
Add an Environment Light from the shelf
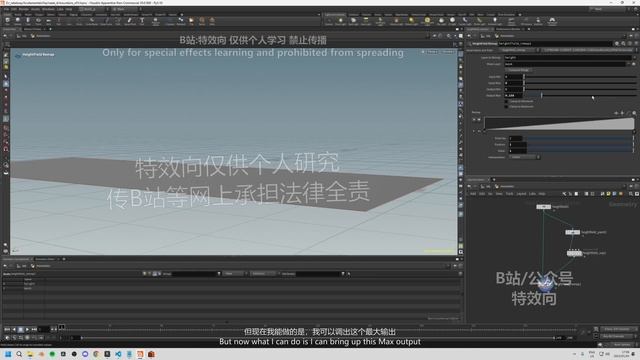tap(427, 21)
